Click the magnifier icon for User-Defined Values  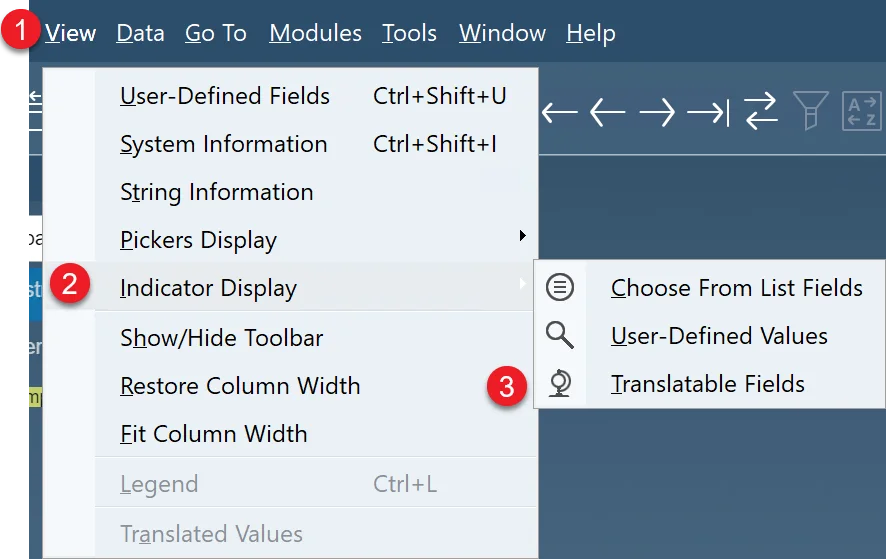coord(560,336)
